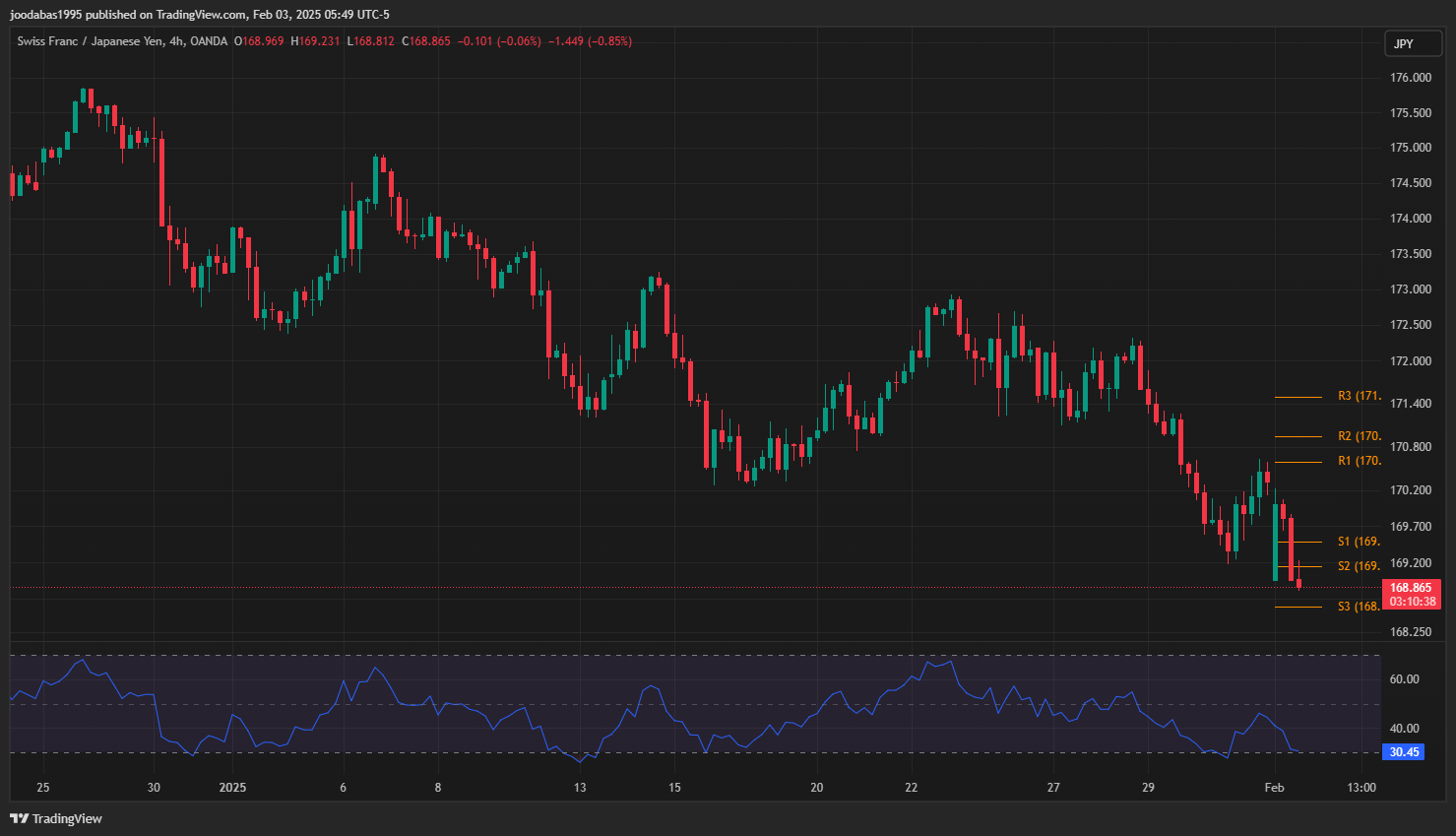This screenshot has height=836, width=1456.
Task: Click the -1.449 (-0.85%) change value
Action: pyautogui.click(x=590, y=41)
